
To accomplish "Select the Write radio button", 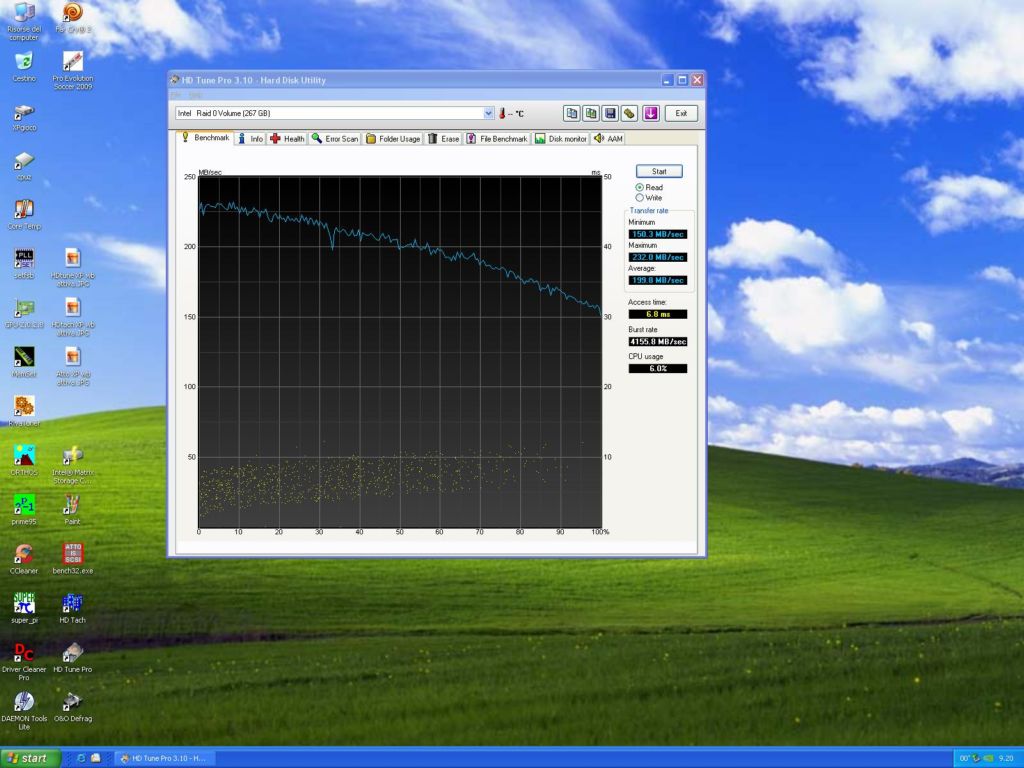I will (640, 198).
